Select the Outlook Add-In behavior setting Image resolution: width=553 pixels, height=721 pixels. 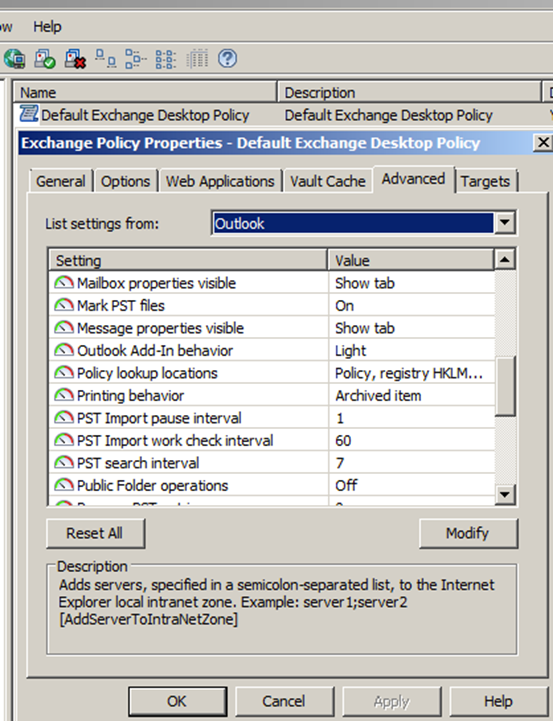(x=272, y=350)
